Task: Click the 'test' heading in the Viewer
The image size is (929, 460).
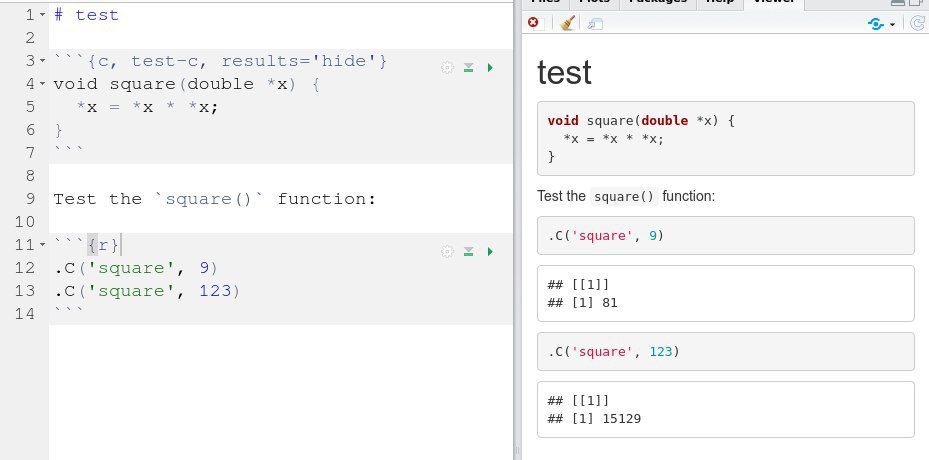Action: 564,72
